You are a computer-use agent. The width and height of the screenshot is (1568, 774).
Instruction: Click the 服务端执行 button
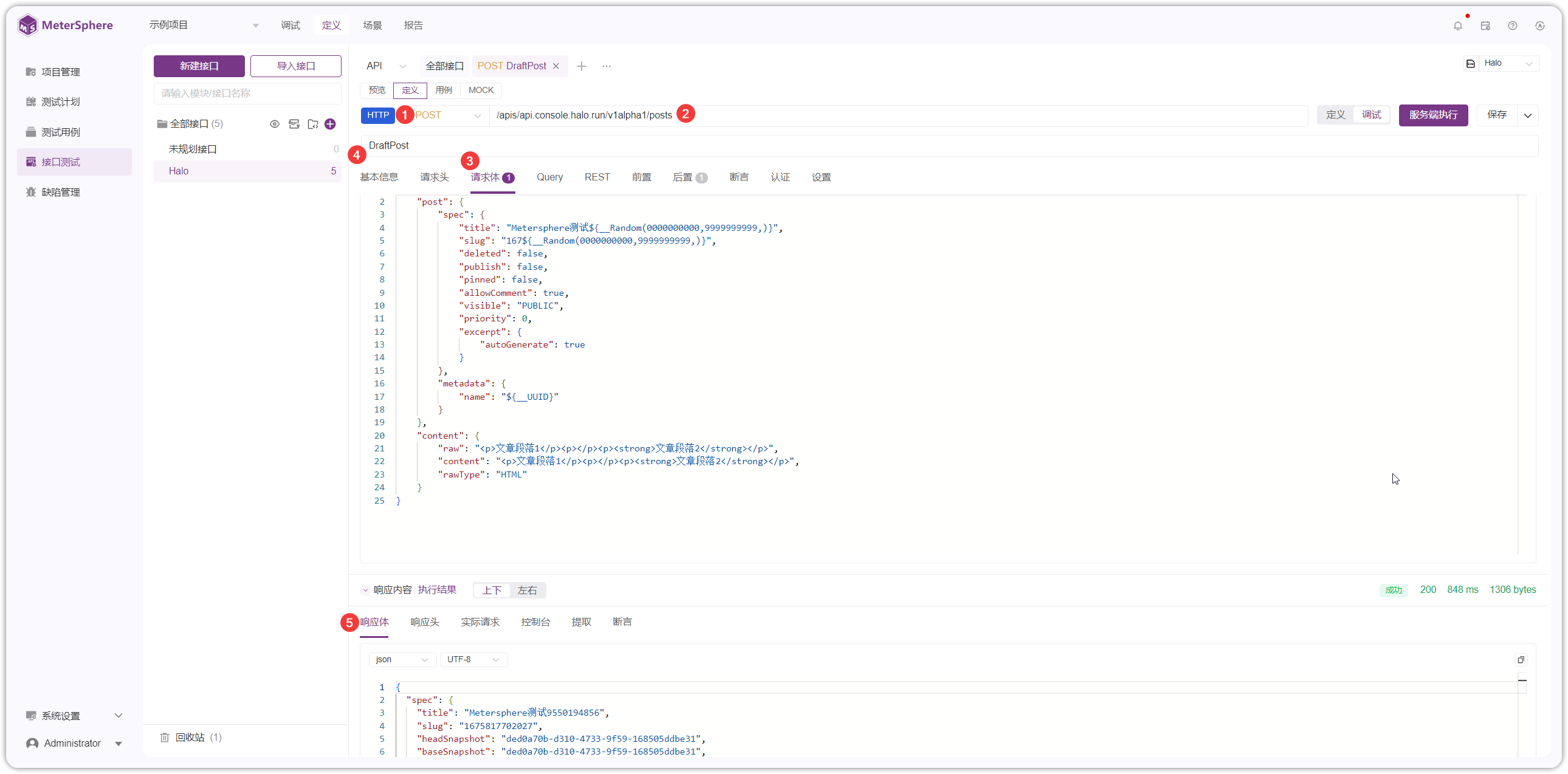point(1433,115)
